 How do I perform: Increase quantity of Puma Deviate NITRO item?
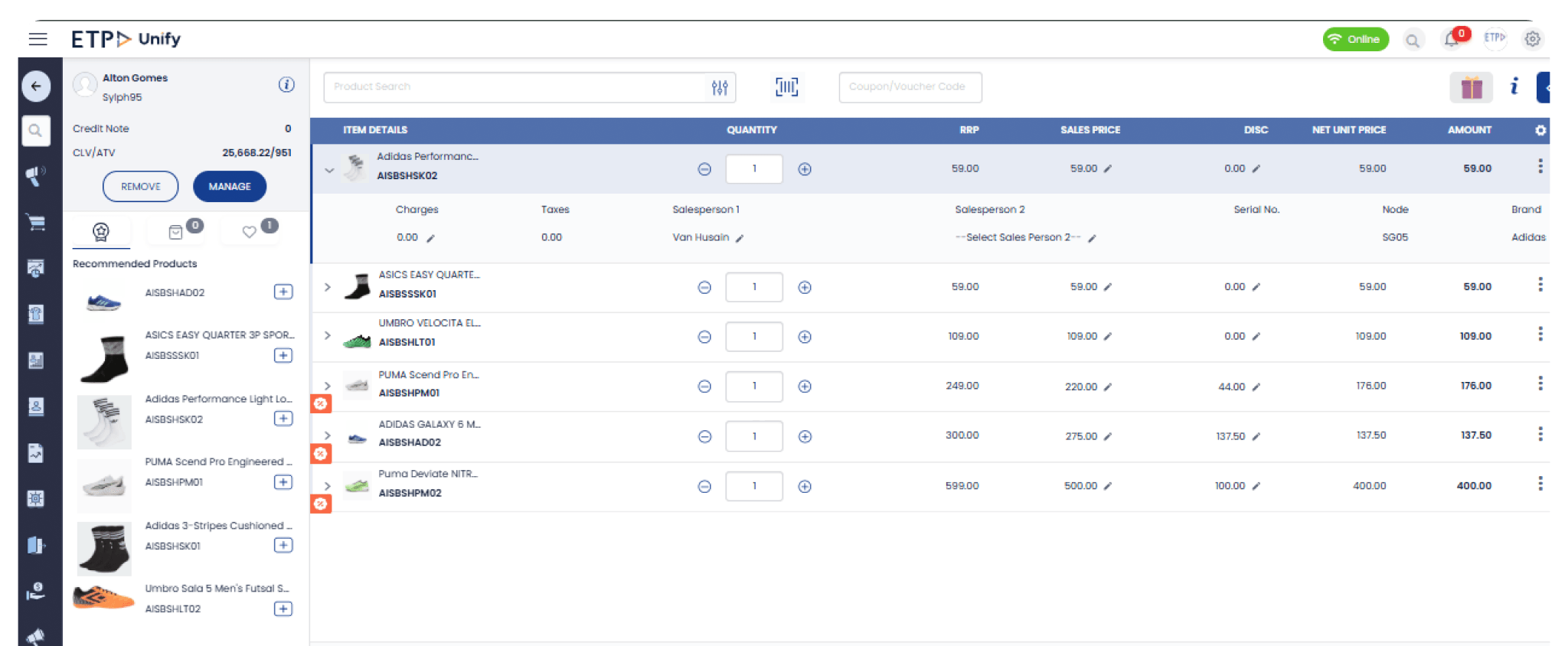click(x=805, y=487)
